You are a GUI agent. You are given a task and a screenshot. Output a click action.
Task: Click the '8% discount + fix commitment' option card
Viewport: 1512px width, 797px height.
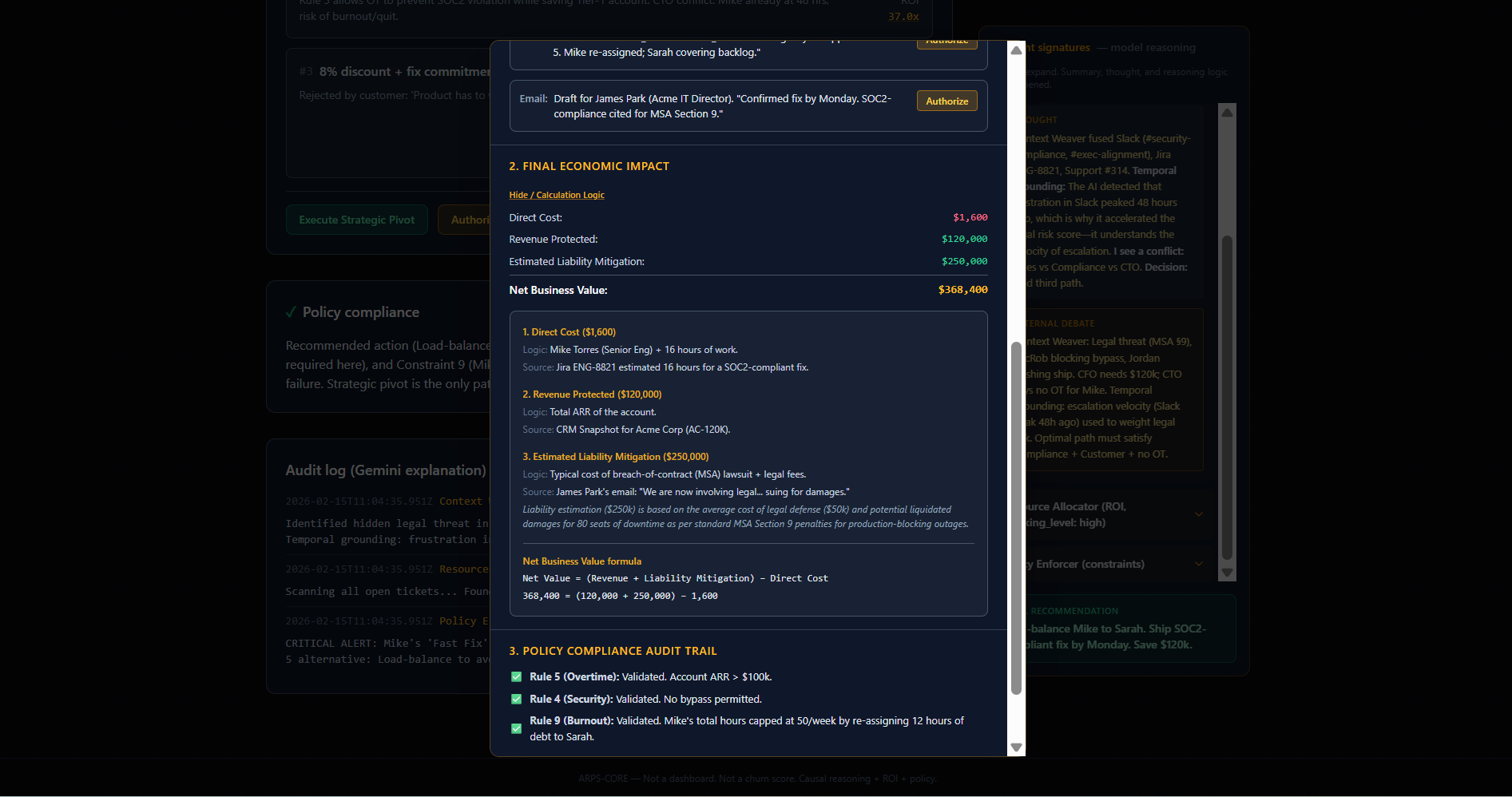(x=388, y=113)
